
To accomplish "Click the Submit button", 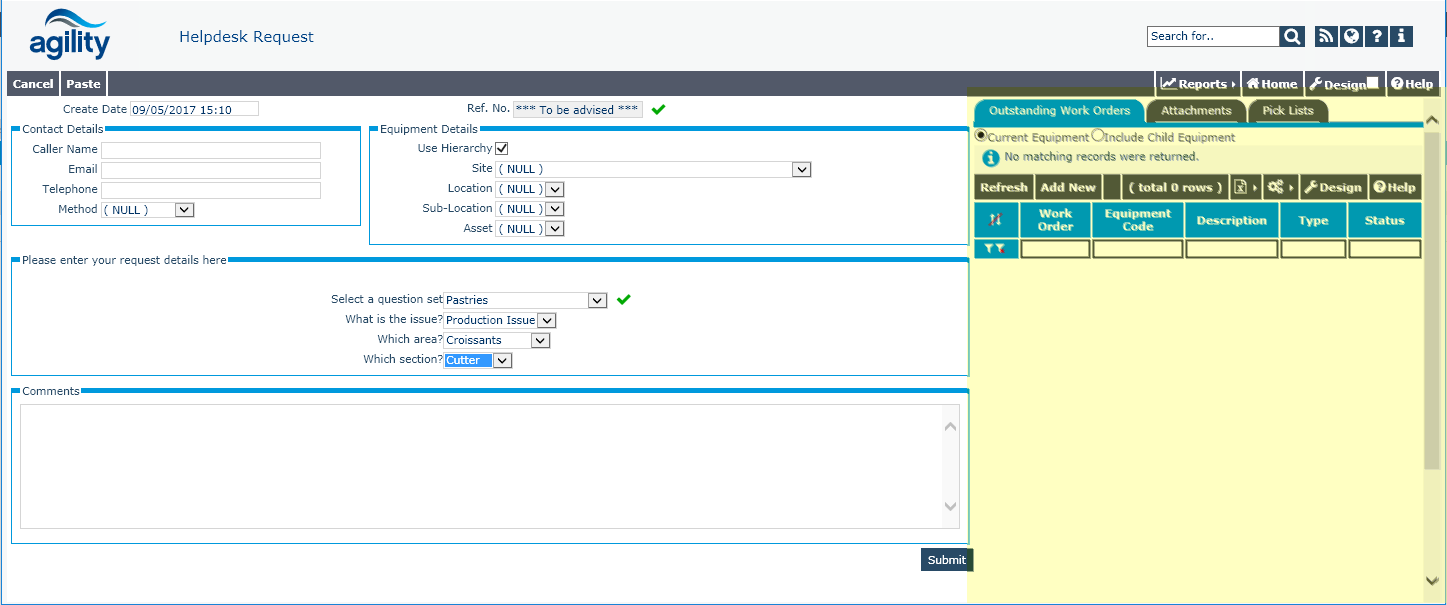I will pos(946,560).
